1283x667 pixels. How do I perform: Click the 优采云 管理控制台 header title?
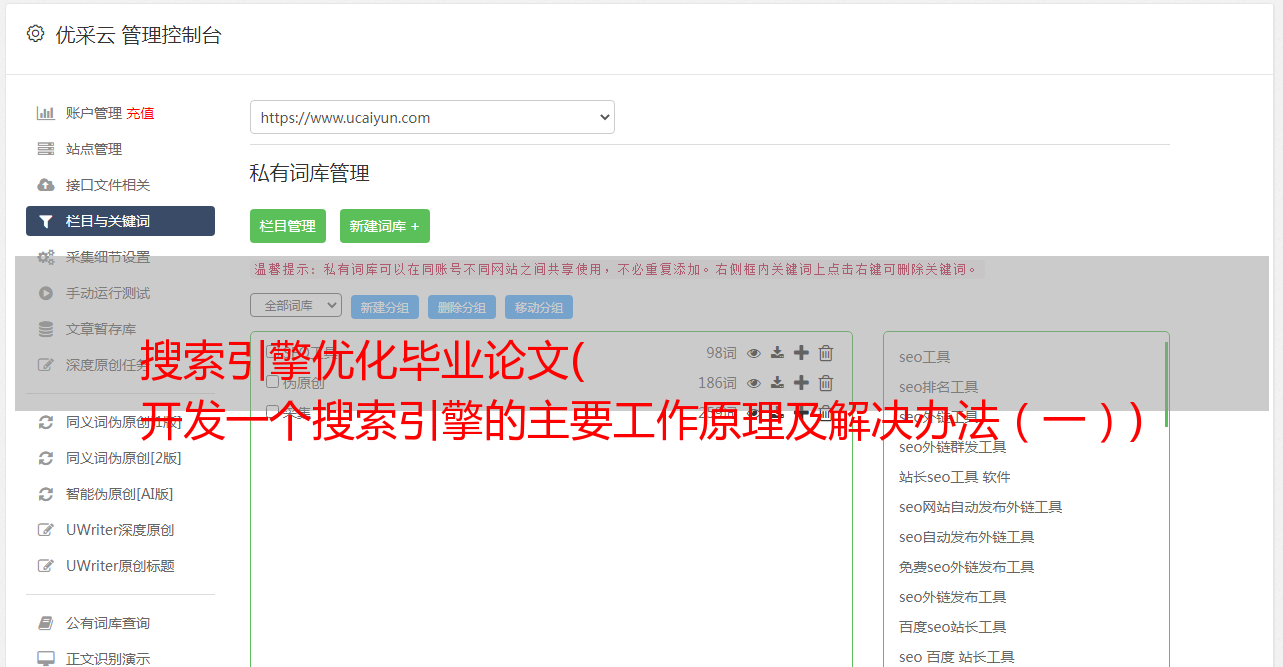(x=138, y=35)
